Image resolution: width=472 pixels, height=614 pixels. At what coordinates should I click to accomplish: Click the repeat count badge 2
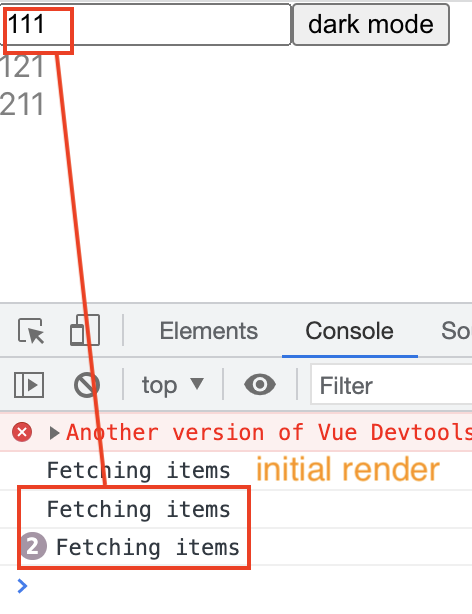[33, 546]
